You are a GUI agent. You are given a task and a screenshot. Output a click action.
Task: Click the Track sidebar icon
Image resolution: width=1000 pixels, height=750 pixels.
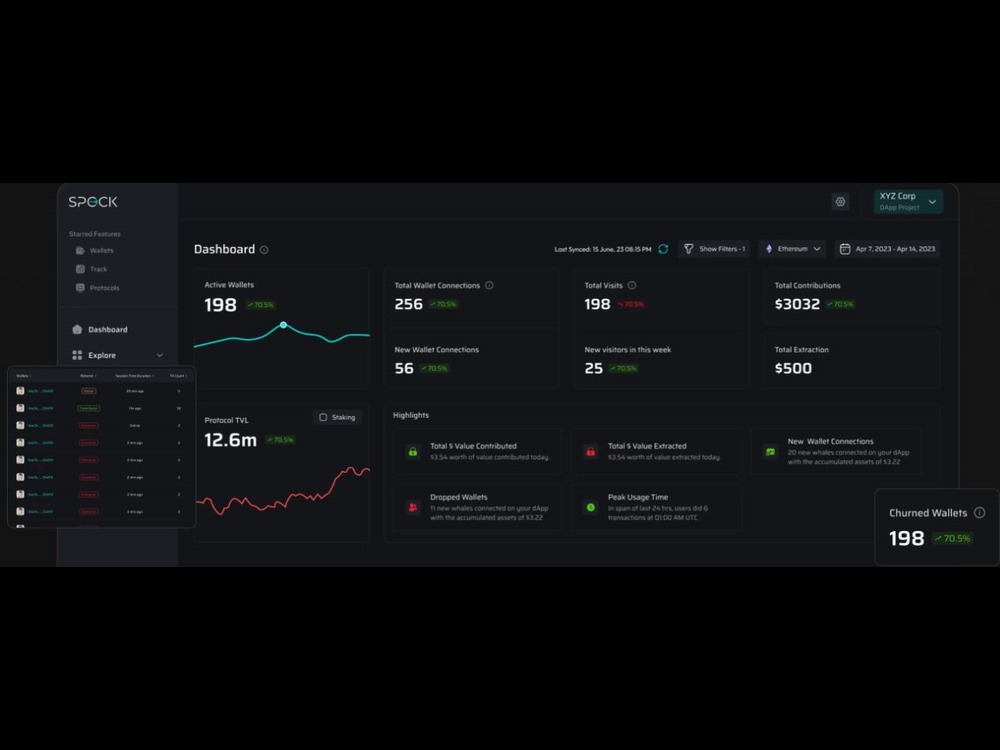point(80,269)
